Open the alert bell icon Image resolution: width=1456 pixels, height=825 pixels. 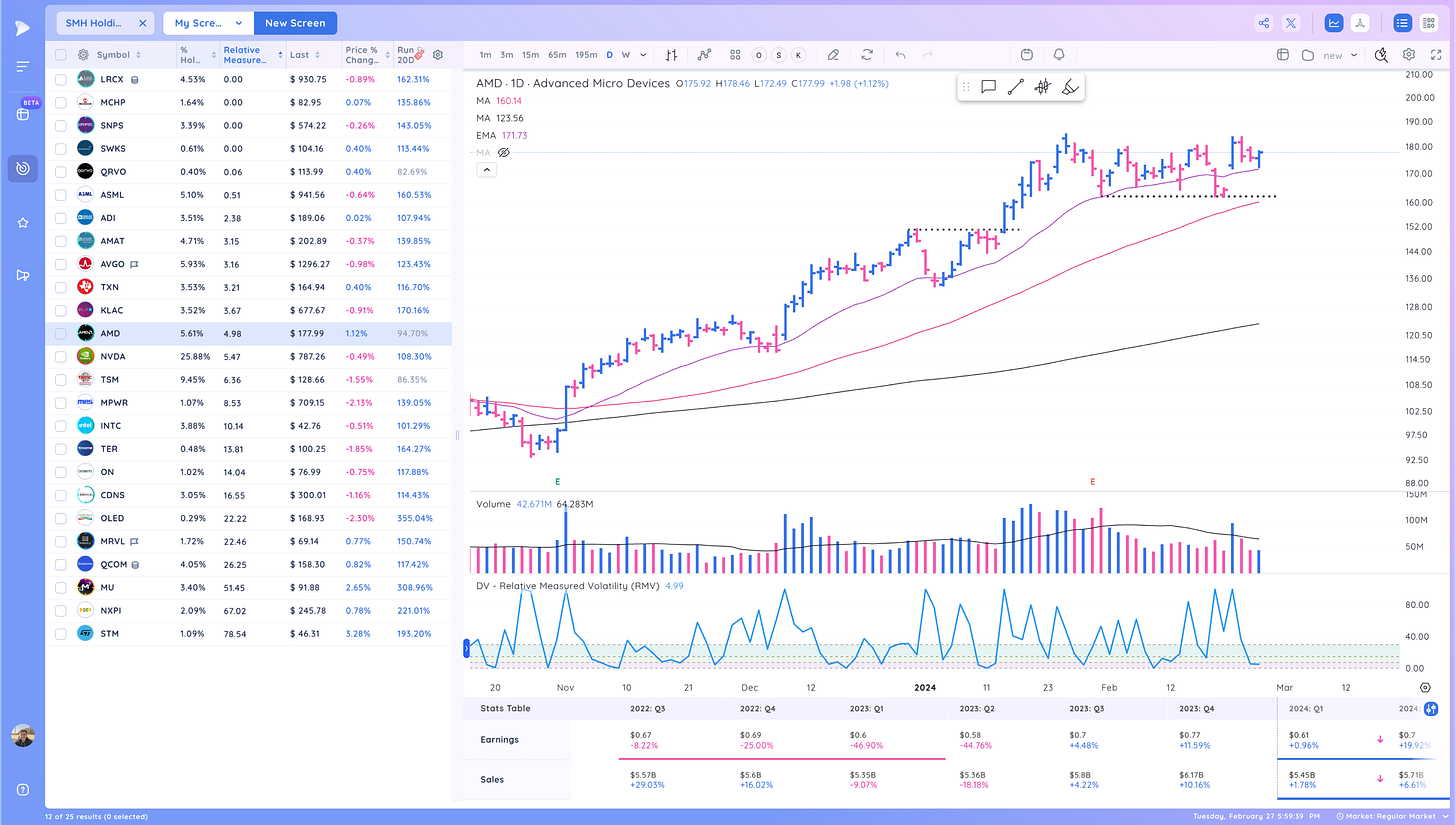1059,55
